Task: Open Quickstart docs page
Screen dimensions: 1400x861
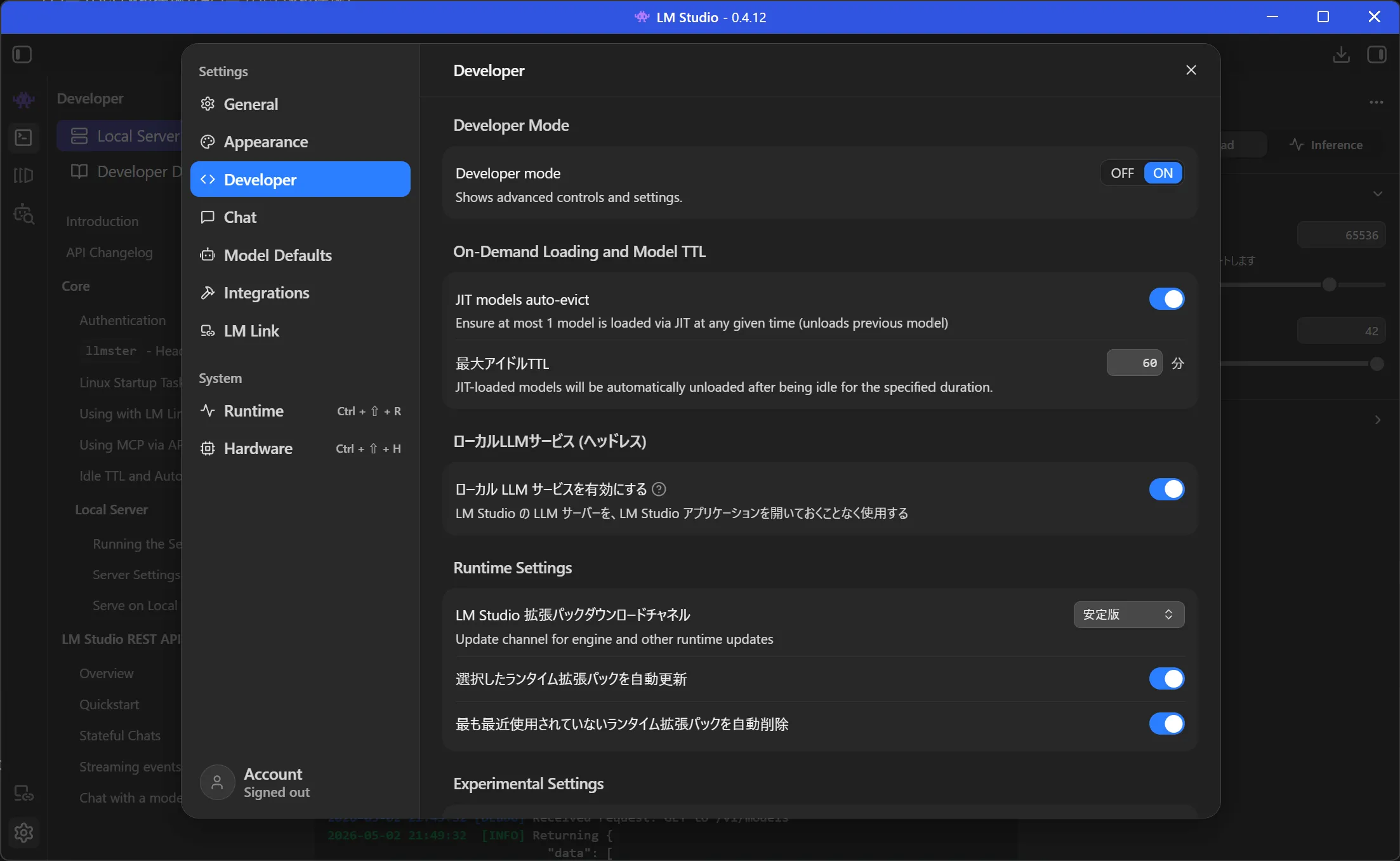Action: 109,705
